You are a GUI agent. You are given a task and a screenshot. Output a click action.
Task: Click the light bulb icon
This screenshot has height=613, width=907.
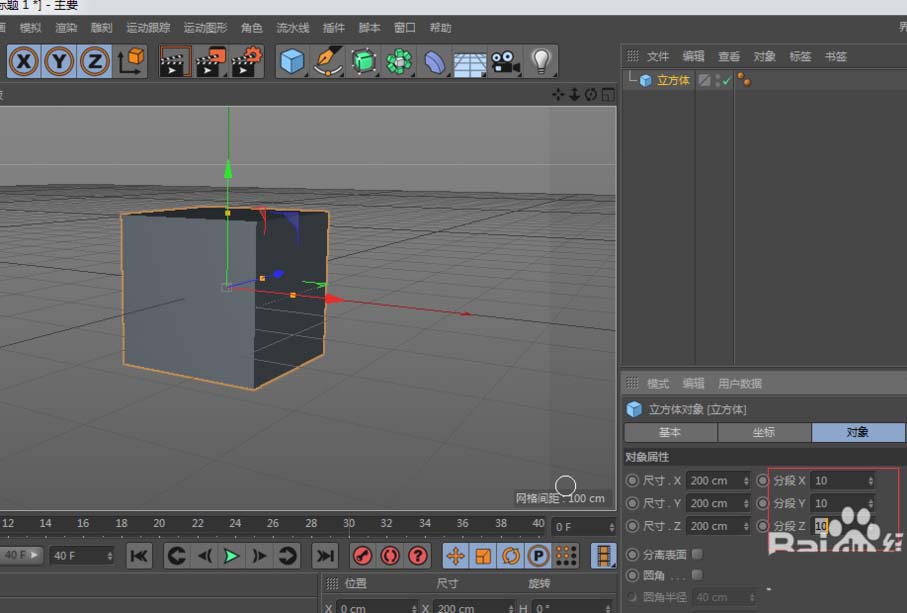tap(541, 62)
